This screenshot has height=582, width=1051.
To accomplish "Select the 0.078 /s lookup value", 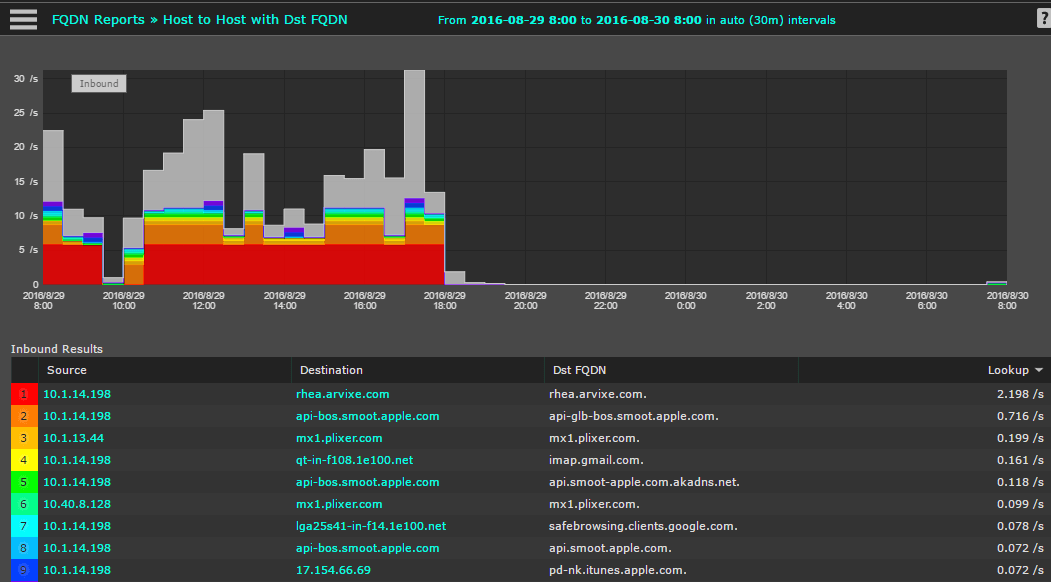I will pos(1021,526).
